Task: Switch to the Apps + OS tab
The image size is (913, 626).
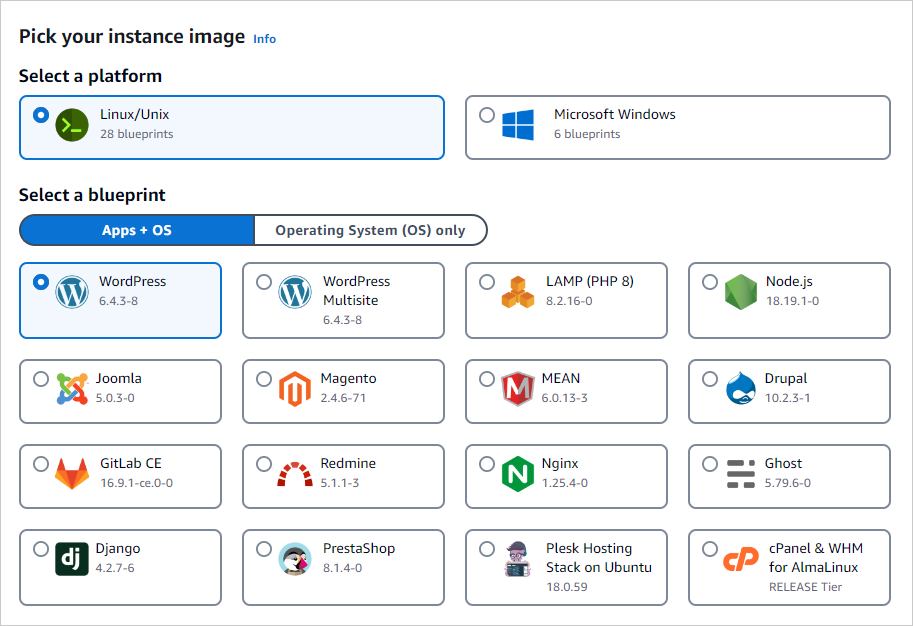Action: point(137,230)
